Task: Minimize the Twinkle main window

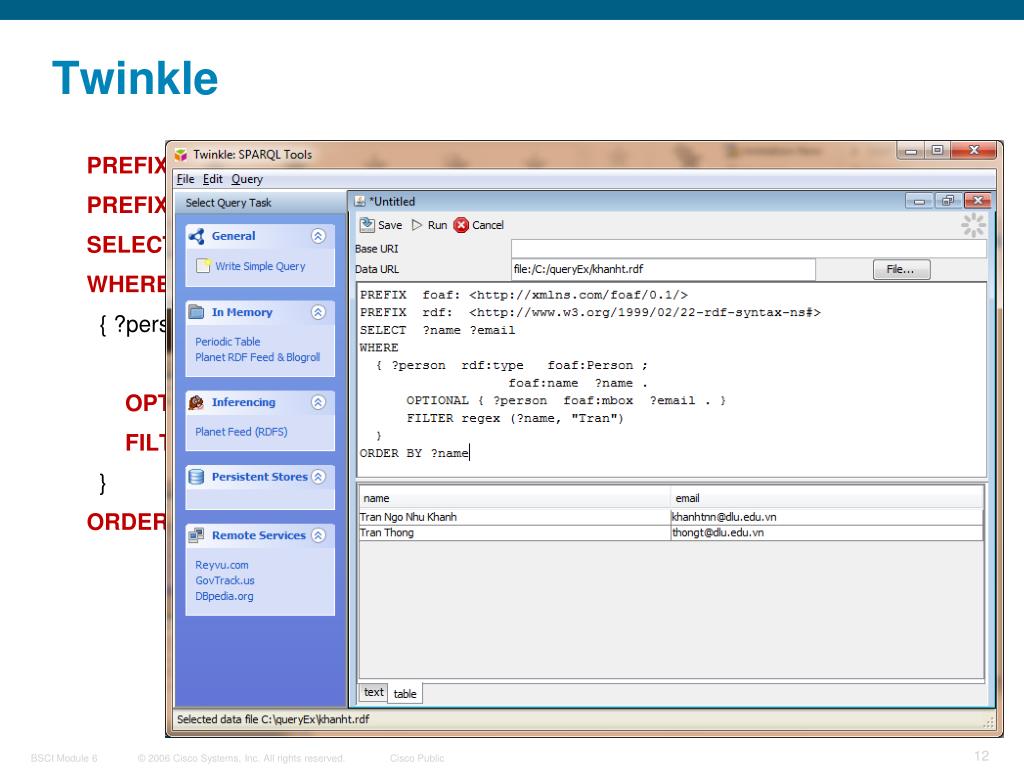Action: [911, 151]
